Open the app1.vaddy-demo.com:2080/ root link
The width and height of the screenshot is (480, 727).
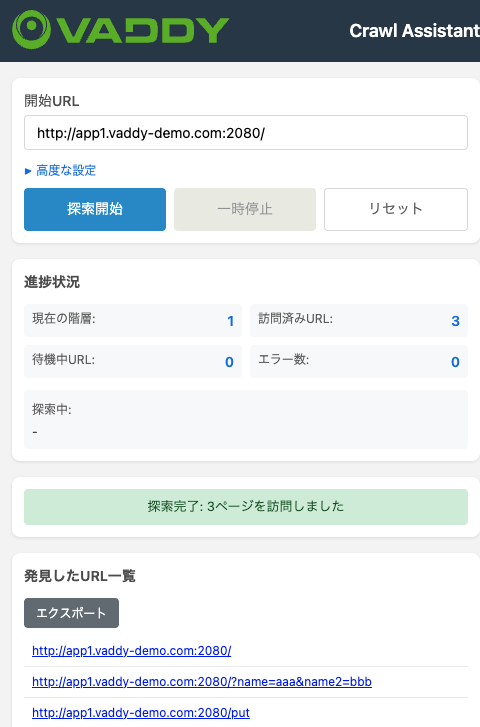click(x=132, y=650)
